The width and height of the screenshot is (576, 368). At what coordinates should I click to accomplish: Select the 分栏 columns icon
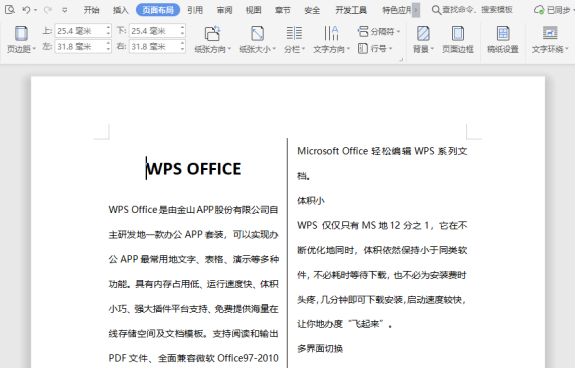pos(294,33)
